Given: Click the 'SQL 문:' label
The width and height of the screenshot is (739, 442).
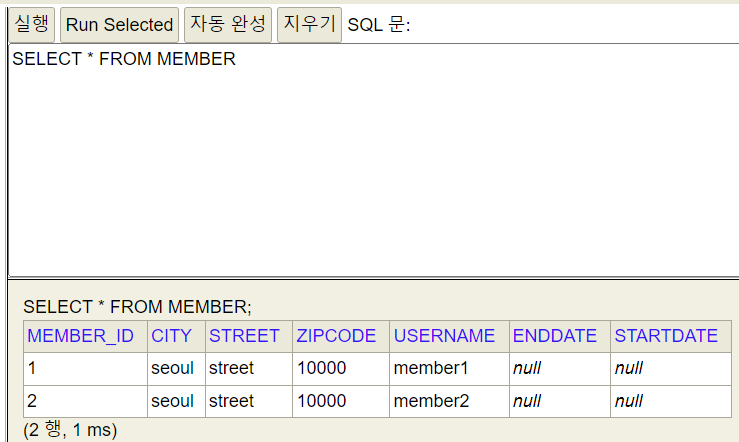Looking at the screenshot, I should tap(379, 25).
